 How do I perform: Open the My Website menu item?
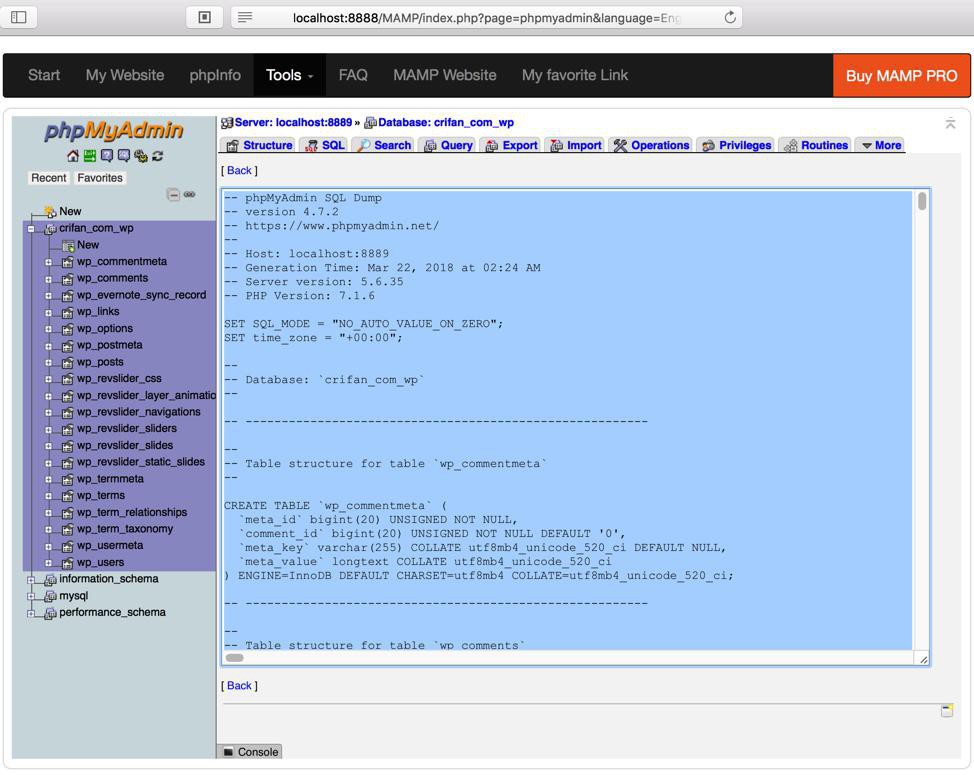125,75
